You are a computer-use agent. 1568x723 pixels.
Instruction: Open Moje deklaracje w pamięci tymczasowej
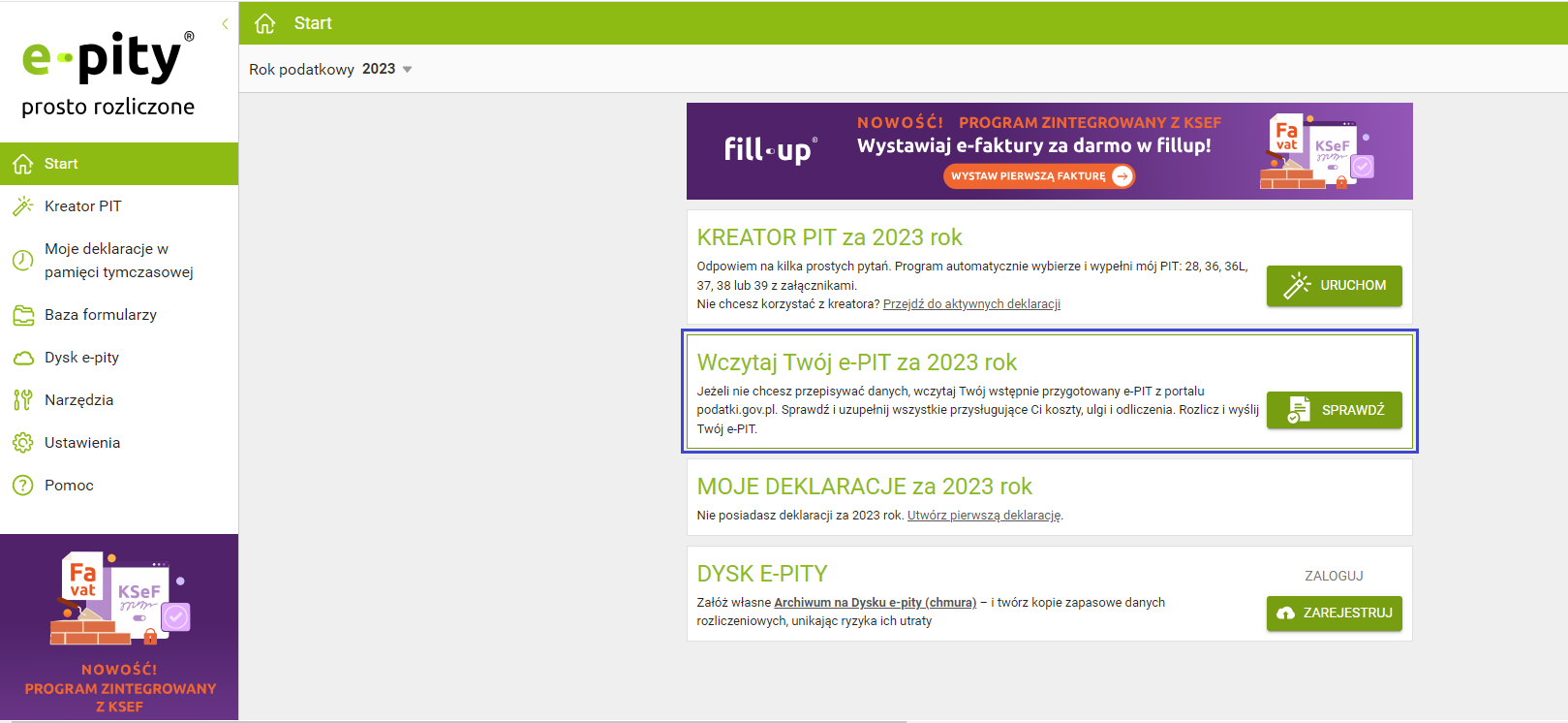tap(118, 261)
